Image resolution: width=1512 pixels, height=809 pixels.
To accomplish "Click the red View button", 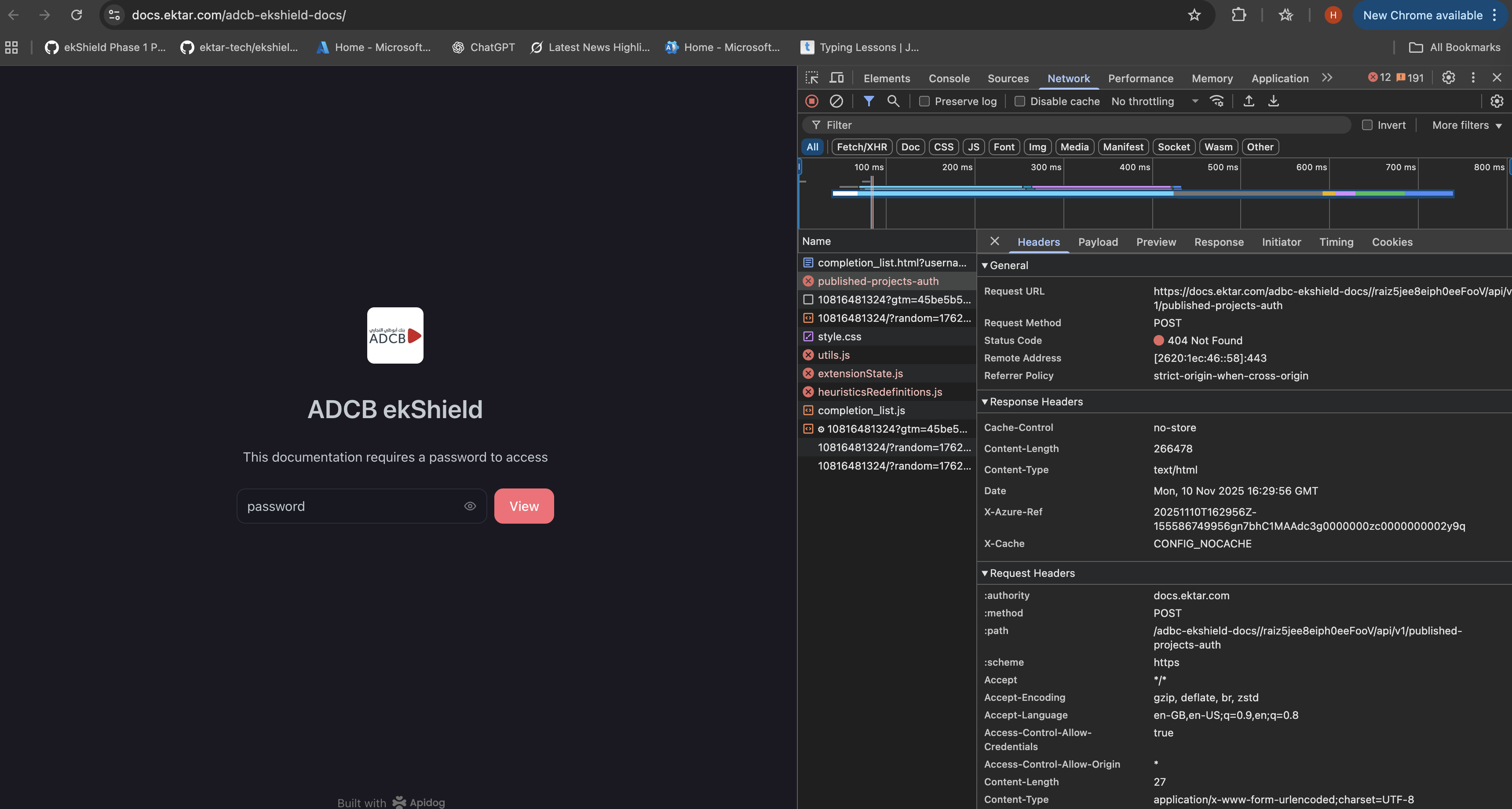I will point(523,506).
